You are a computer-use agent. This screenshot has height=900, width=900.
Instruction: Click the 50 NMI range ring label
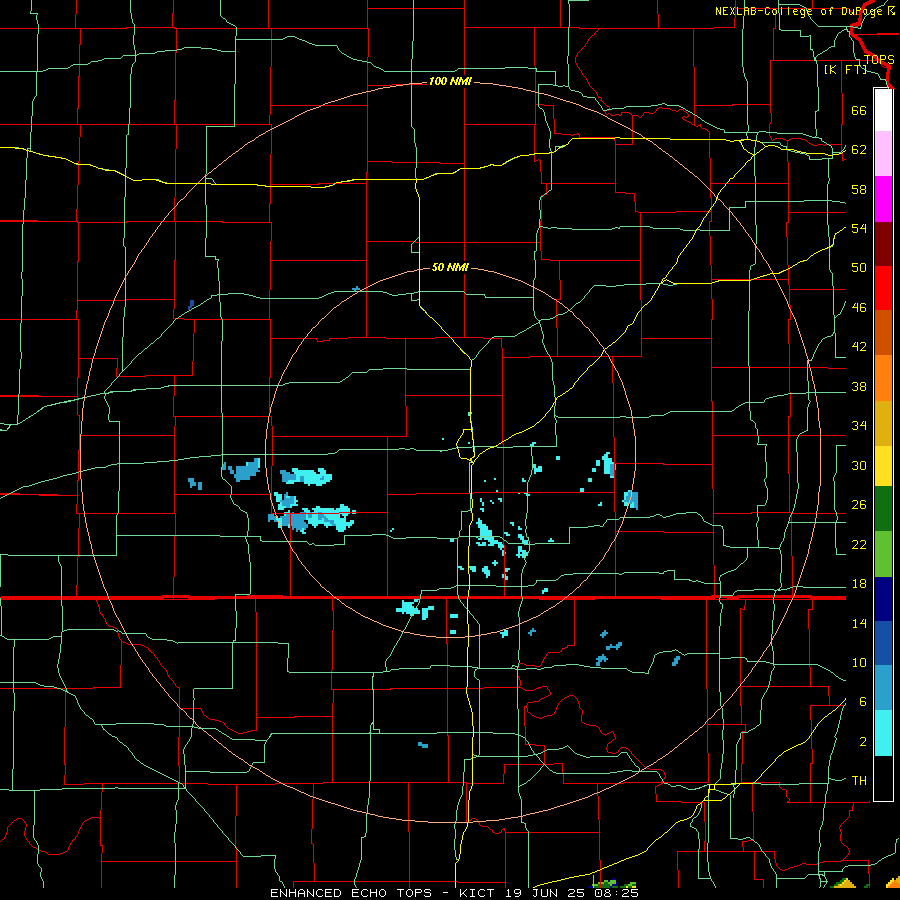click(450, 267)
